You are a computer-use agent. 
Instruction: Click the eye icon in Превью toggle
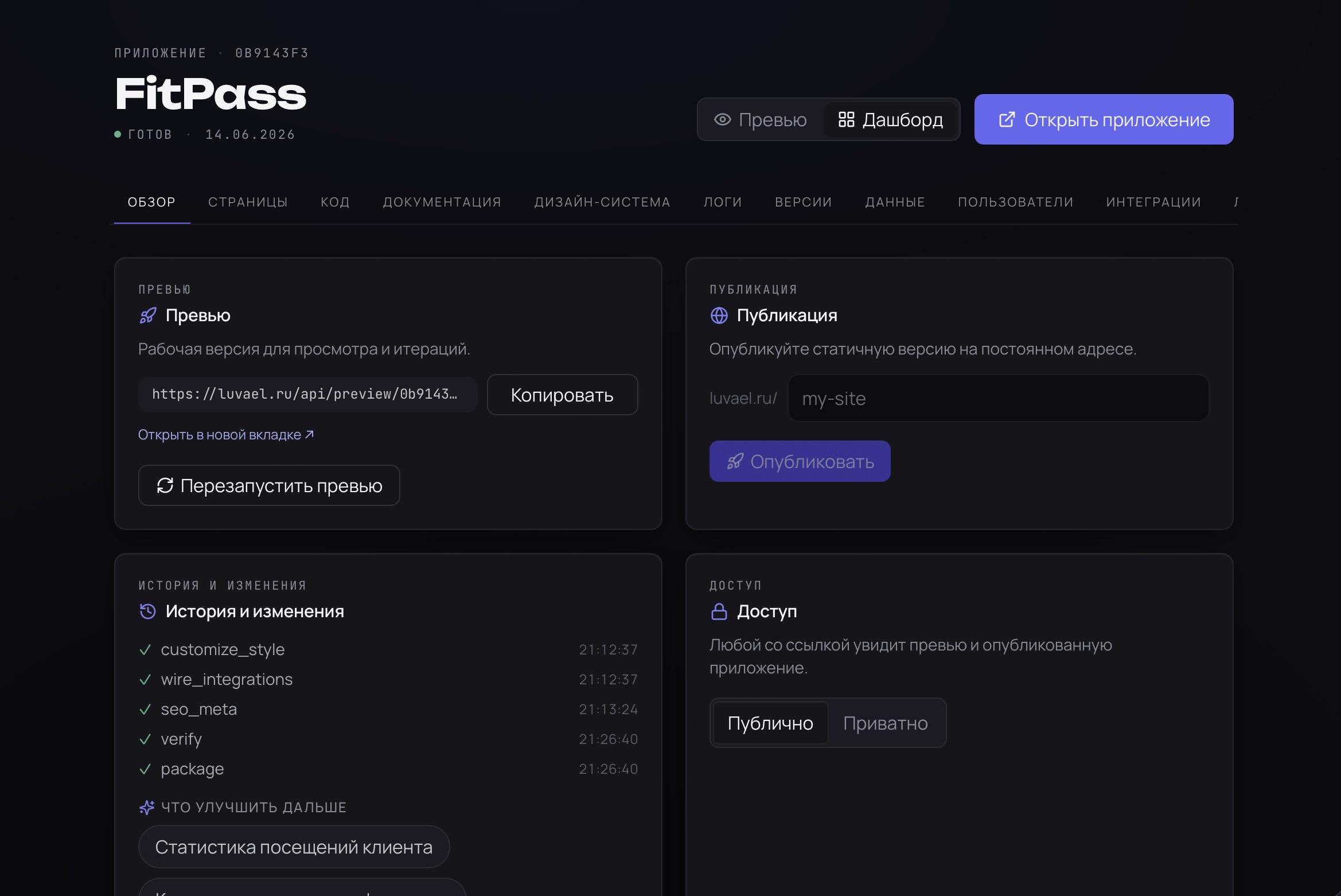click(x=722, y=119)
